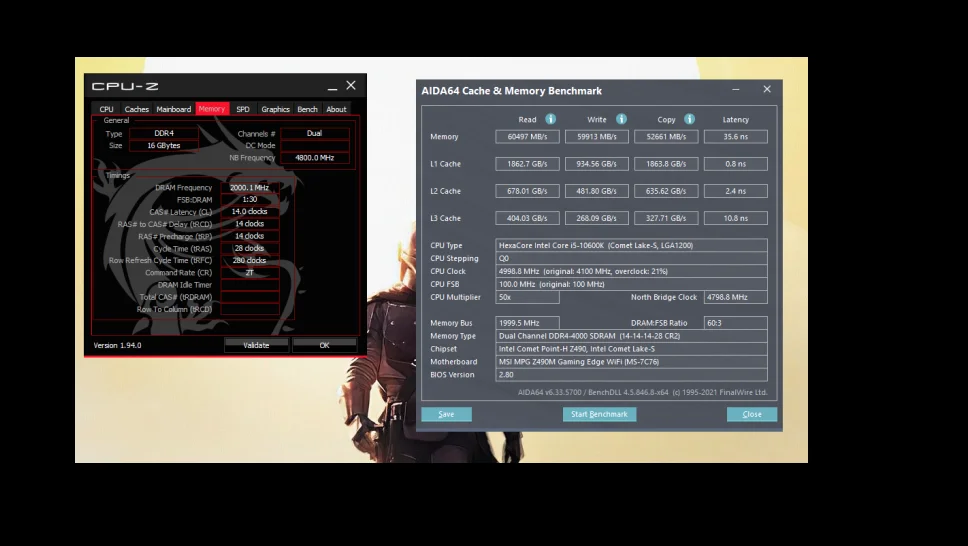Open the Mainboard tab
This screenshot has width=968, height=546.
click(x=173, y=109)
